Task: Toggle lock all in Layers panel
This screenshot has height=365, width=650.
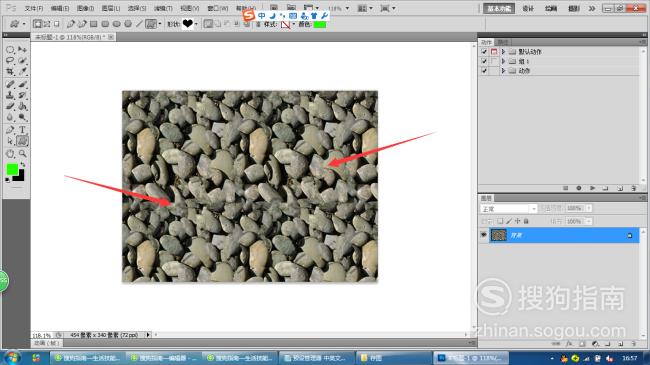Action: click(x=526, y=221)
